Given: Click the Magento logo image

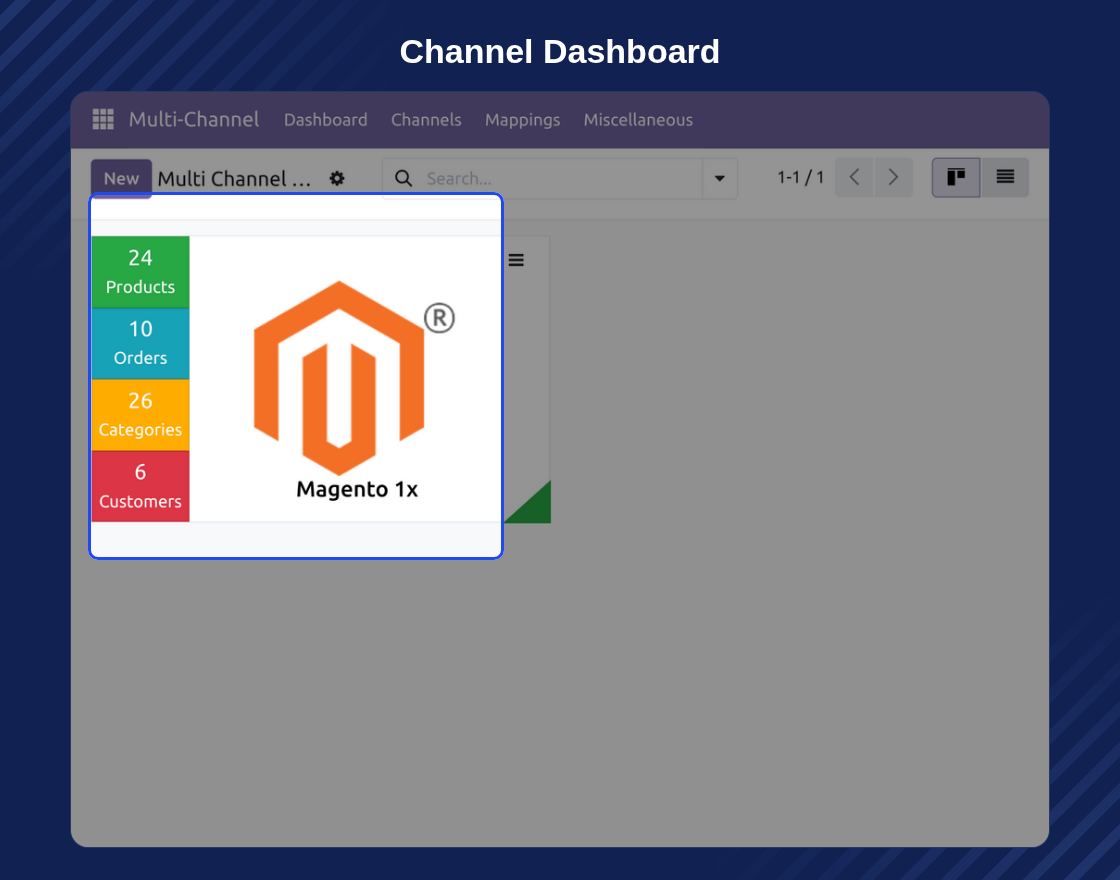Looking at the screenshot, I should click(x=353, y=377).
